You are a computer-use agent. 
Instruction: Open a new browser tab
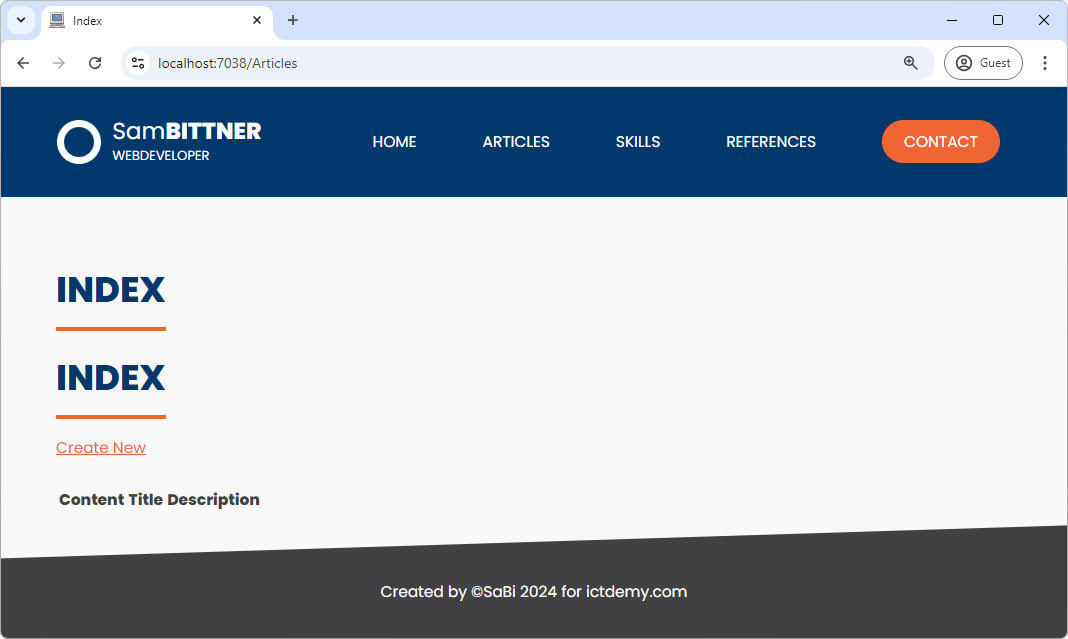tap(293, 20)
